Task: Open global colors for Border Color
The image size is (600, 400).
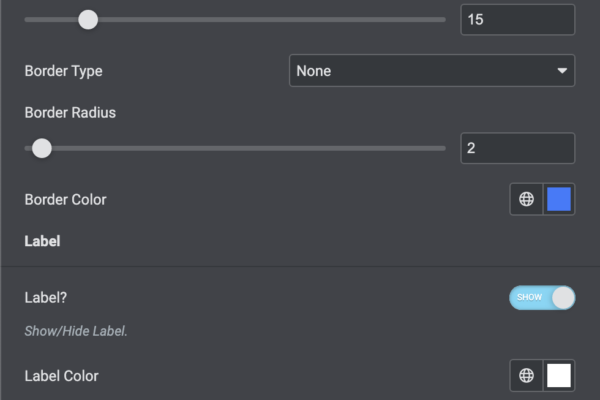Action: click(526, 199)
